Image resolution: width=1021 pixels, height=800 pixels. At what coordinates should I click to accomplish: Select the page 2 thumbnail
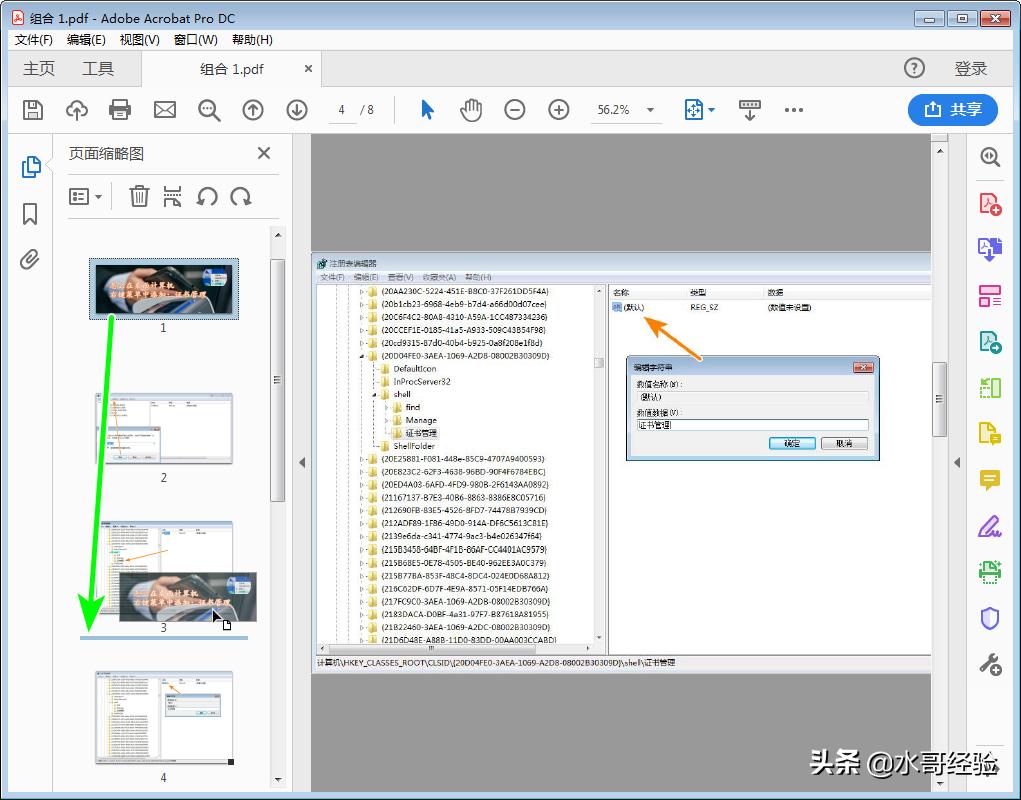pyautogui.click(x=163, y=428)
